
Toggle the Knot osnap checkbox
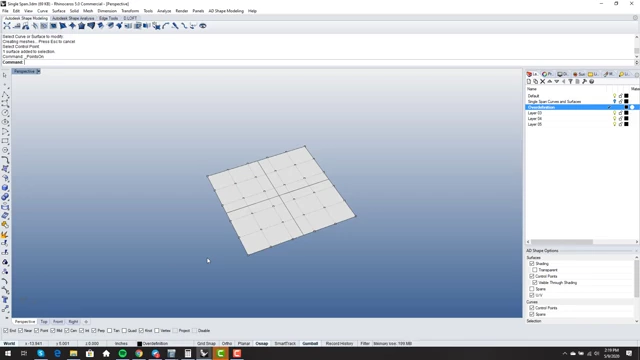[141, 331]
